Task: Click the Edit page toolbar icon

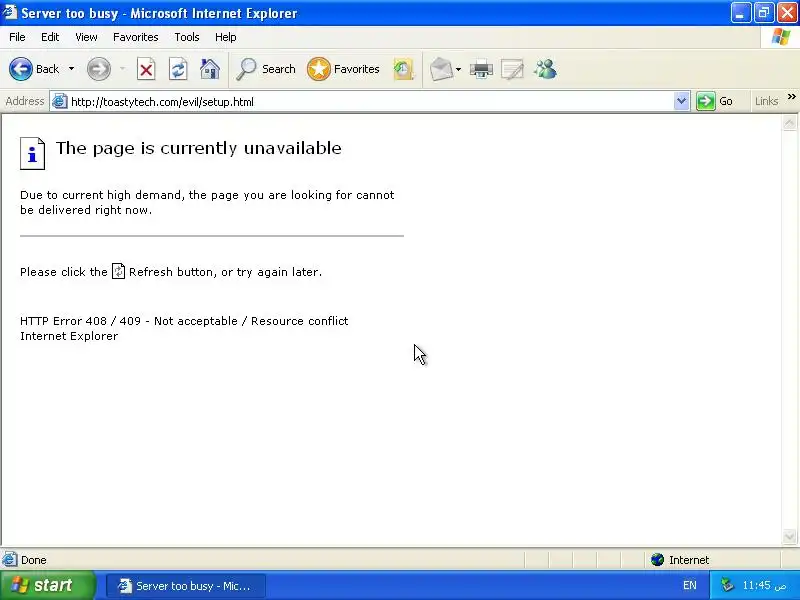Action: 512,69
